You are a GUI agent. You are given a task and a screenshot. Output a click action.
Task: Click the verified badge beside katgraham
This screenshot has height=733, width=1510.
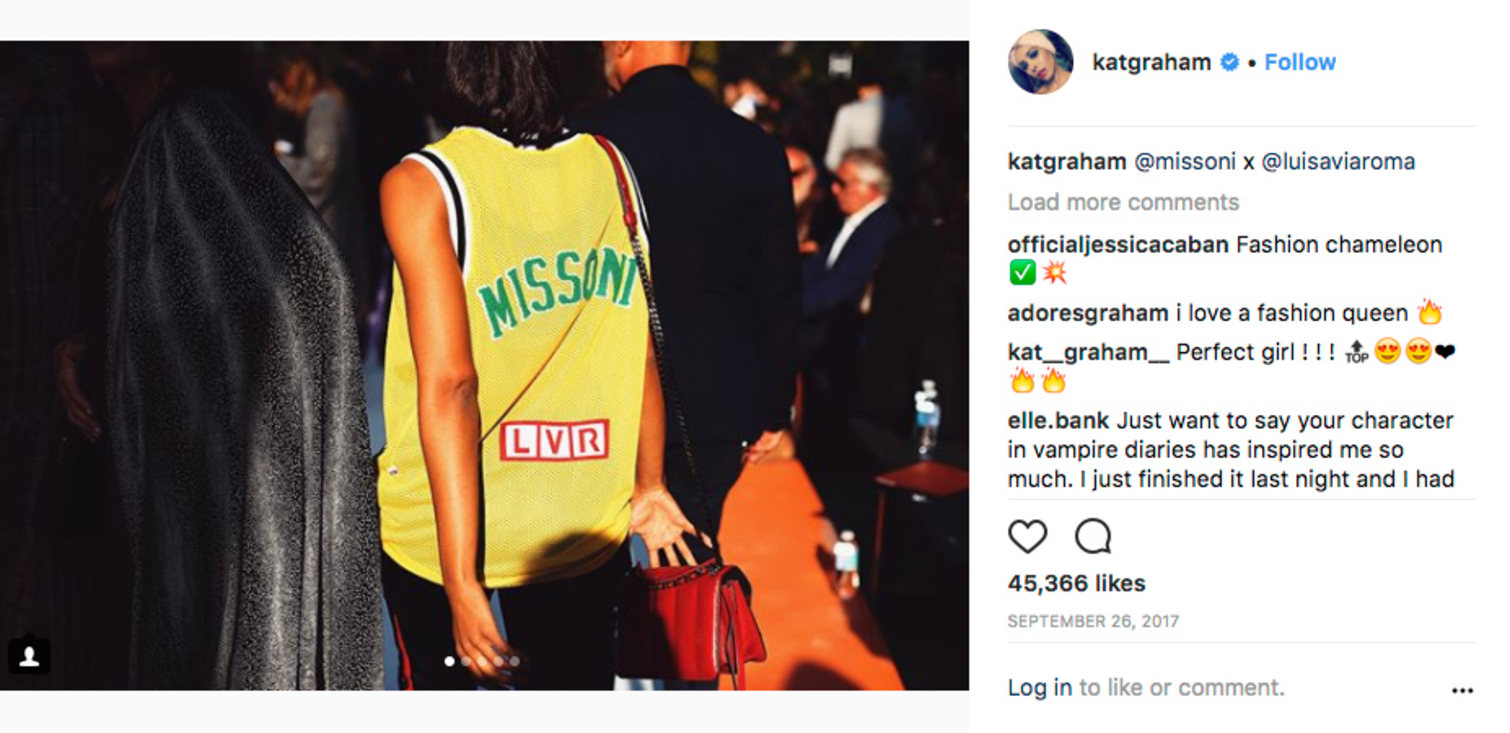point(1230,62)
